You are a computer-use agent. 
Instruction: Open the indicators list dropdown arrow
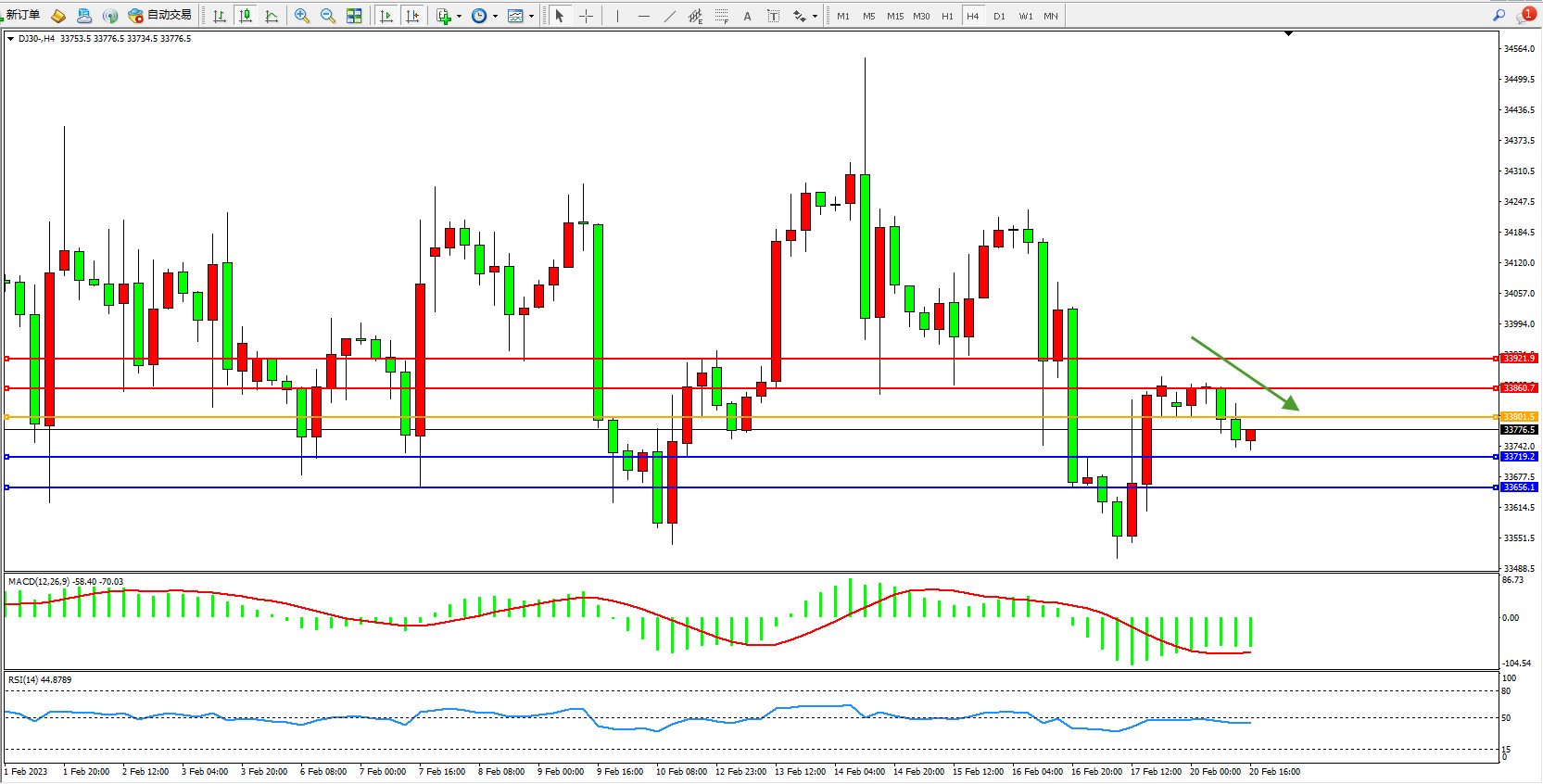[459, 16]
